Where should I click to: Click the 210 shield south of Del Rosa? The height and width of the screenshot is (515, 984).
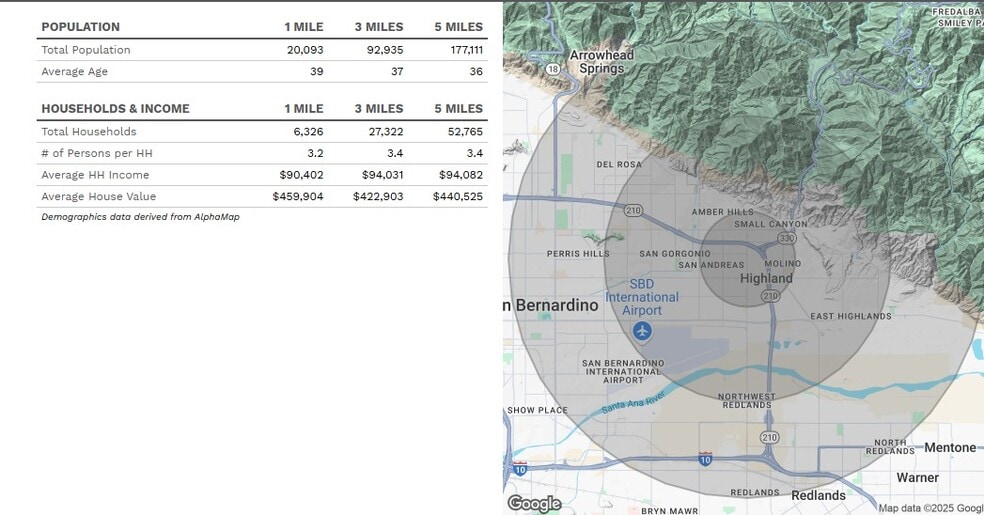click(x=633, y=210)
